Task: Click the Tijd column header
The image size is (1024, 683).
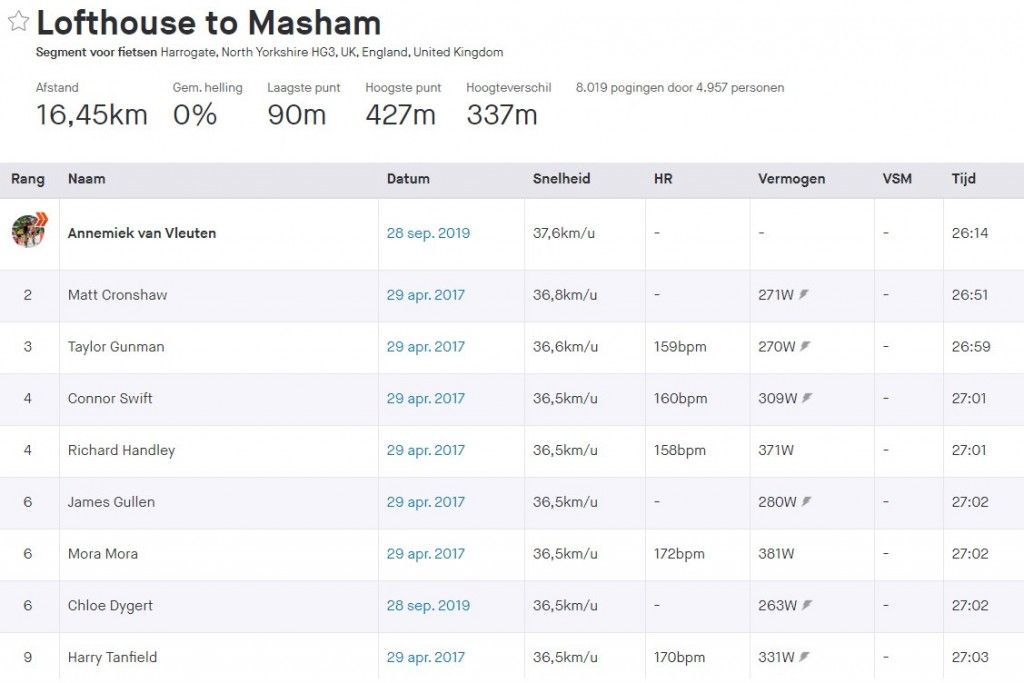Action: coord(963,179)
